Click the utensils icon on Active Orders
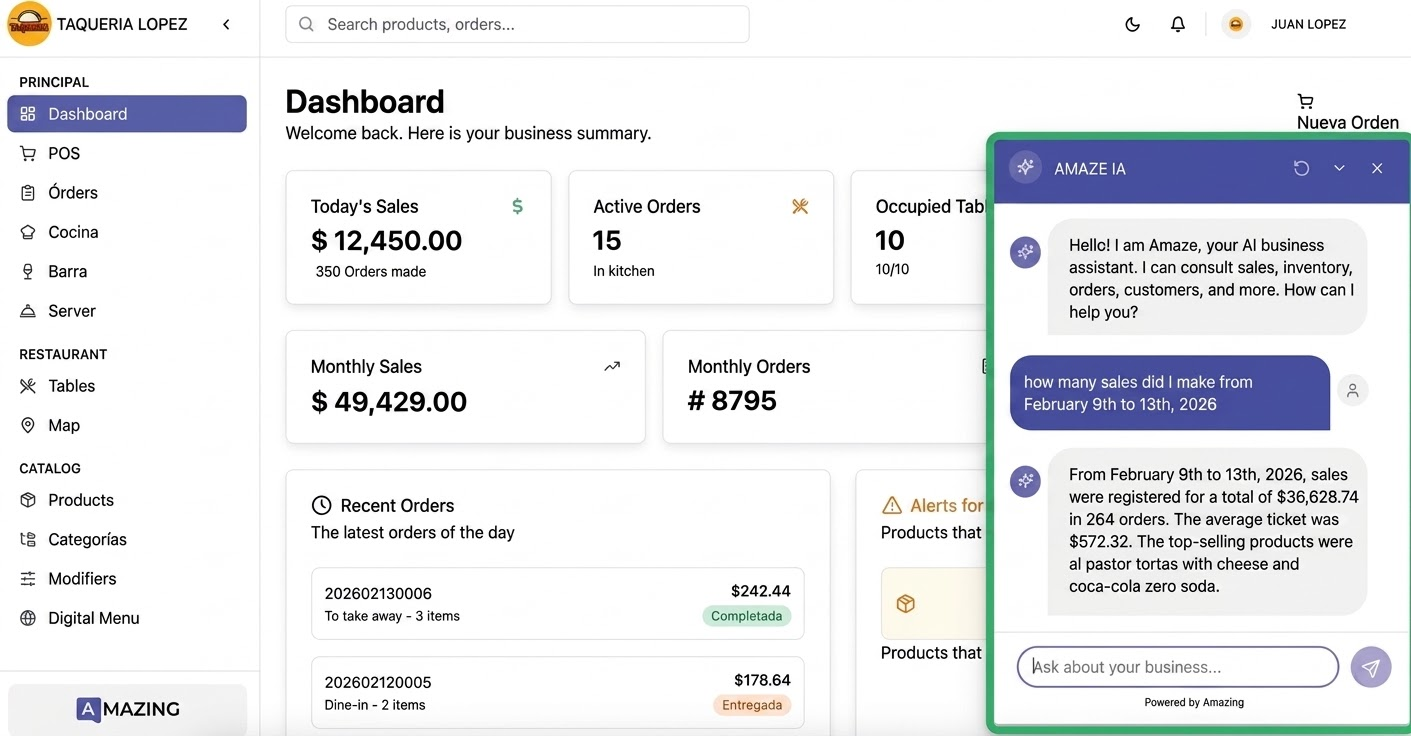 tap(800, 206)
